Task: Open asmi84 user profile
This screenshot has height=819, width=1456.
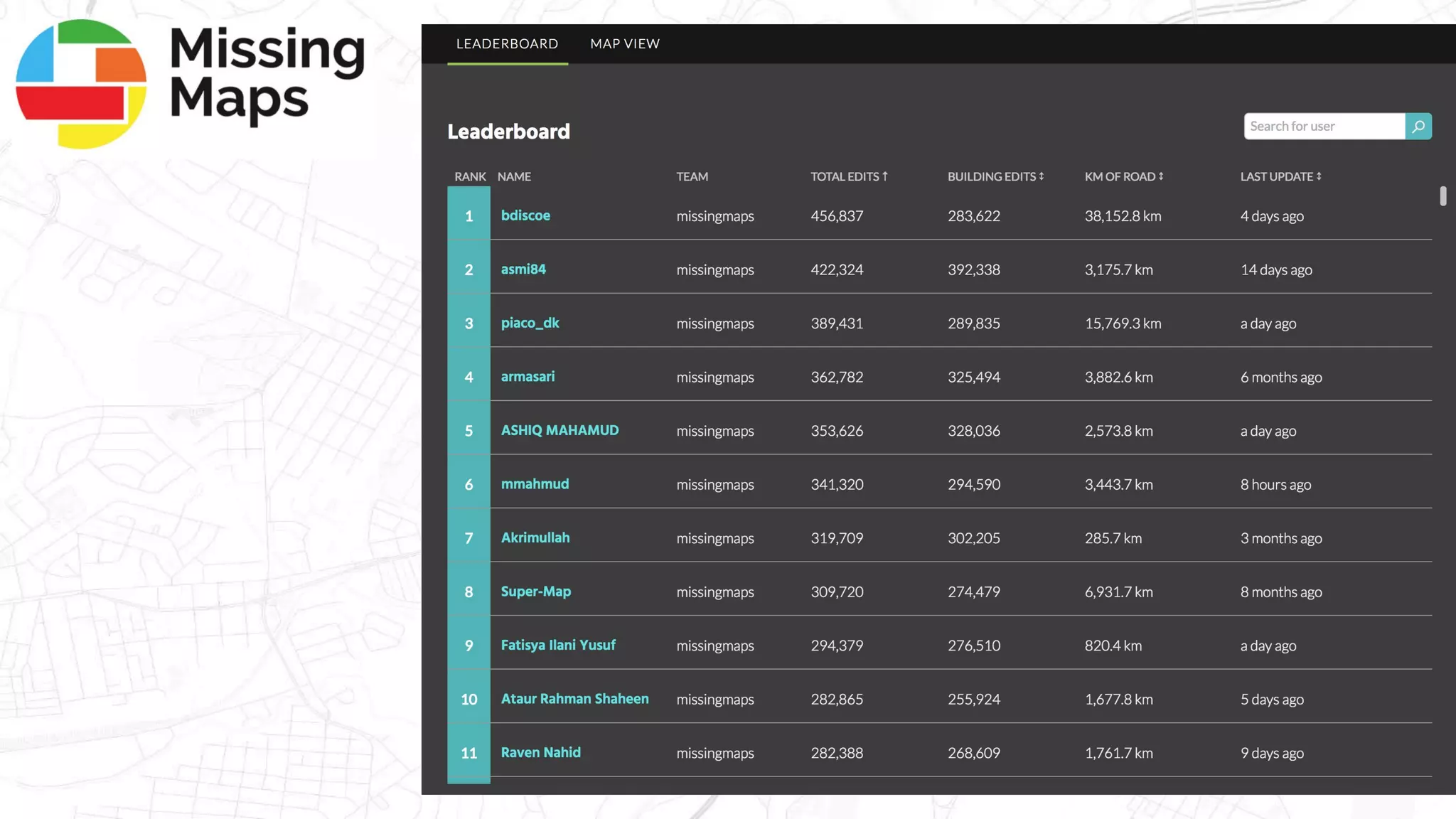Action: tap(523, 269)
